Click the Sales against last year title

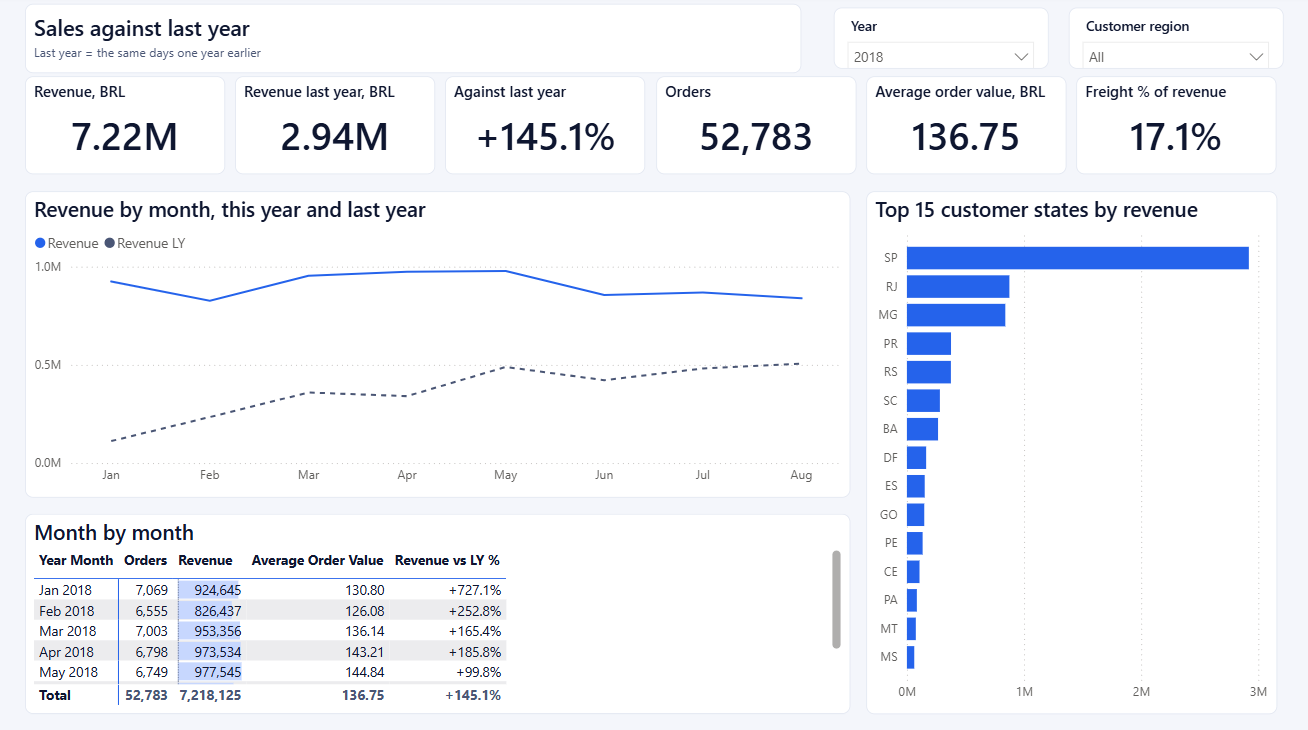142,29
